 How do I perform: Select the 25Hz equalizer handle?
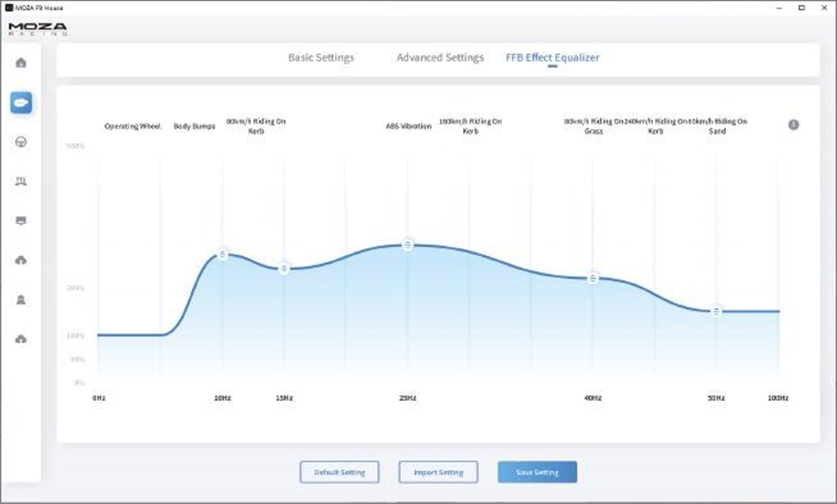(x=408, y=245)
